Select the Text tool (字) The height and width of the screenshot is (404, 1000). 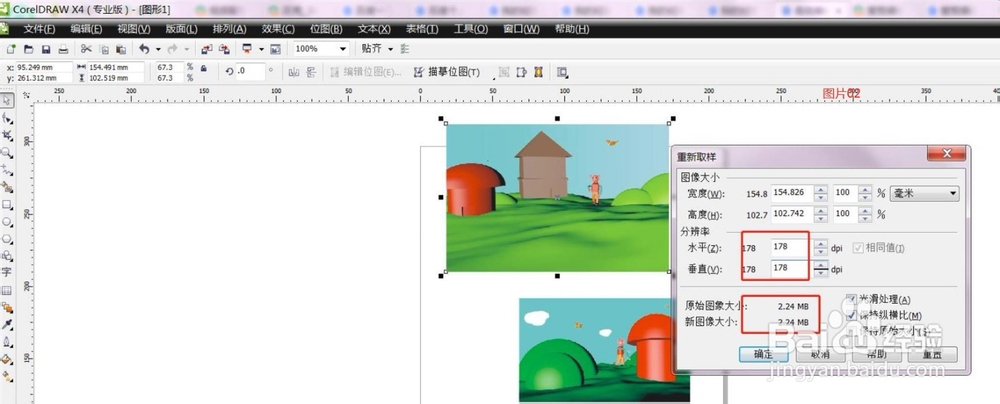[7, 273]
